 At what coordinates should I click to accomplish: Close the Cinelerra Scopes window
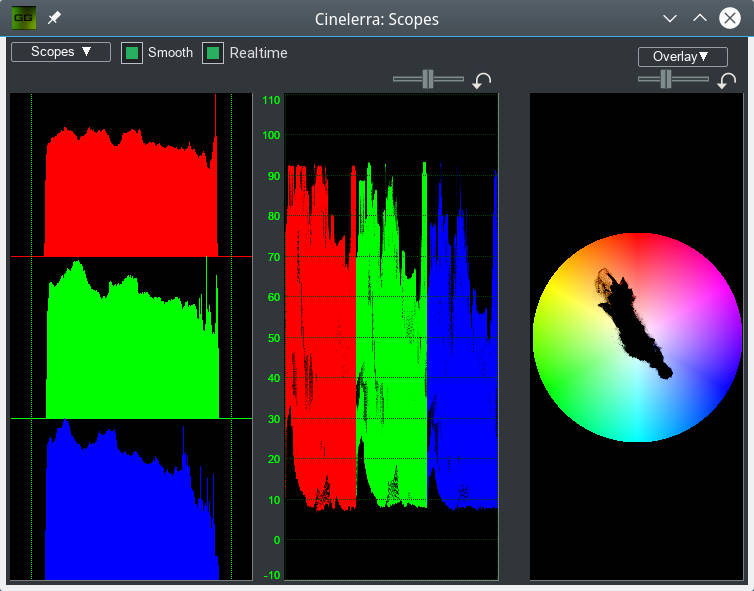tap(730, 18)
